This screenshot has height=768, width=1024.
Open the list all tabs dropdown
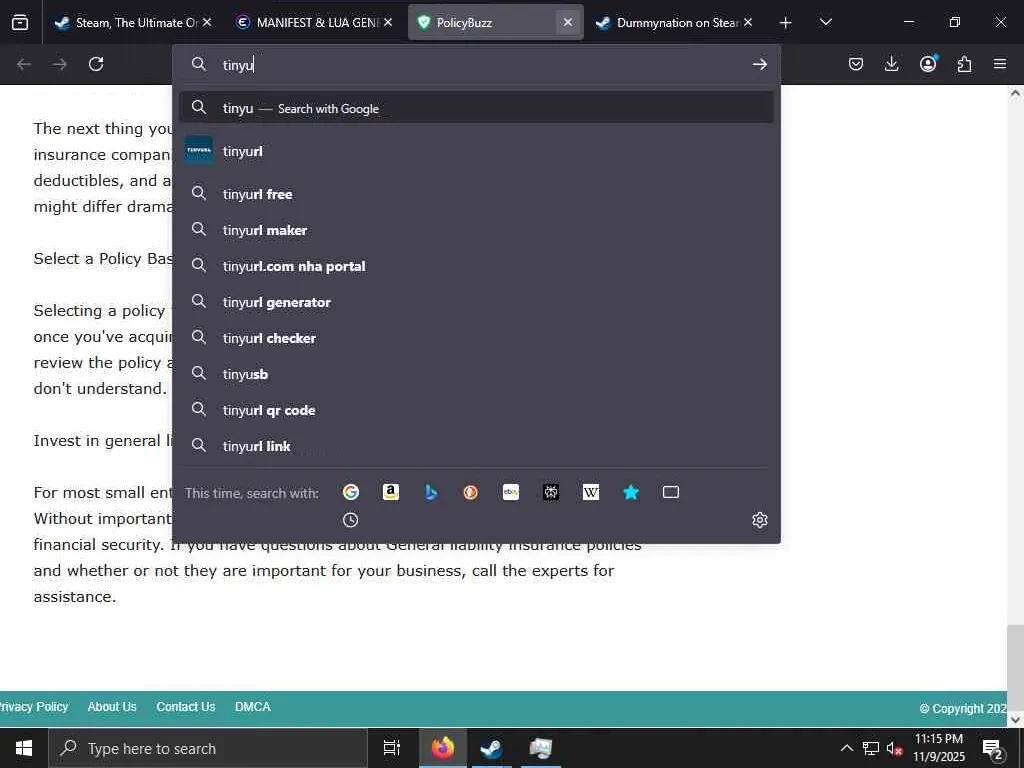[x=825, y=22]
